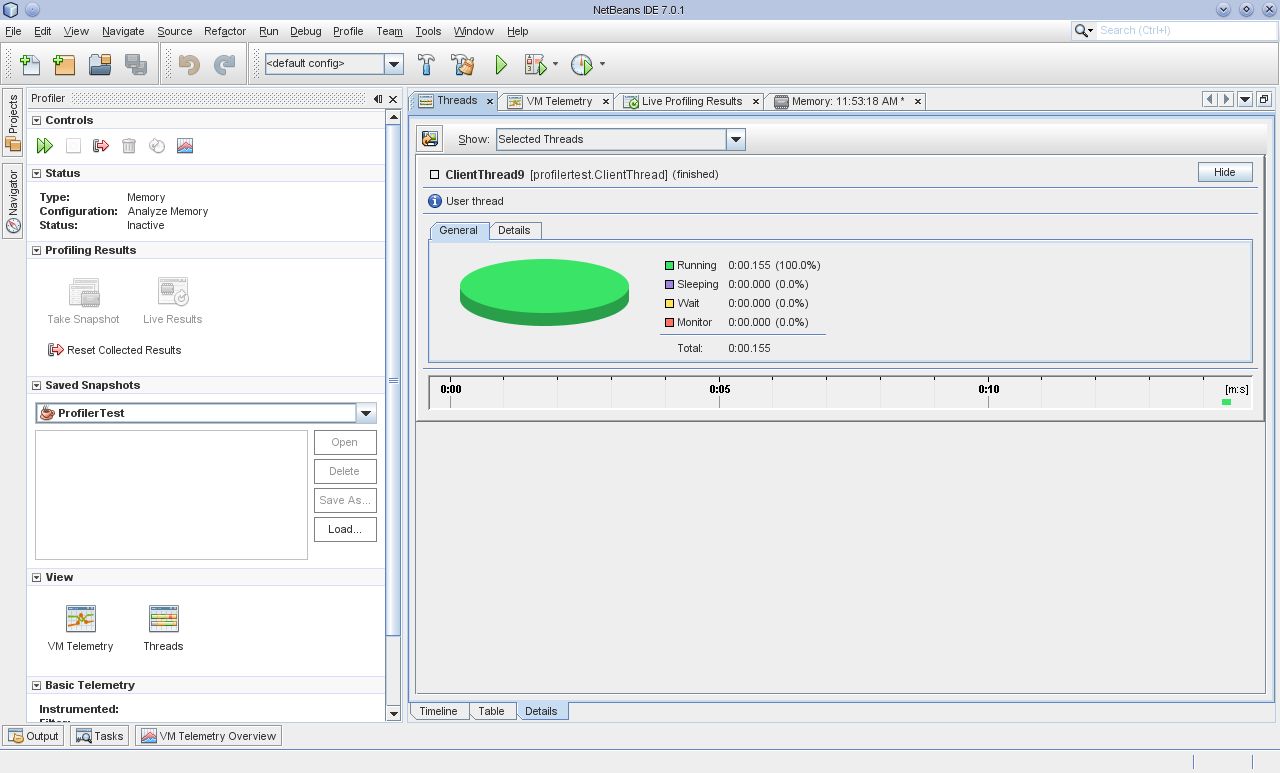Open the Output window button

[x=34, y=736]
